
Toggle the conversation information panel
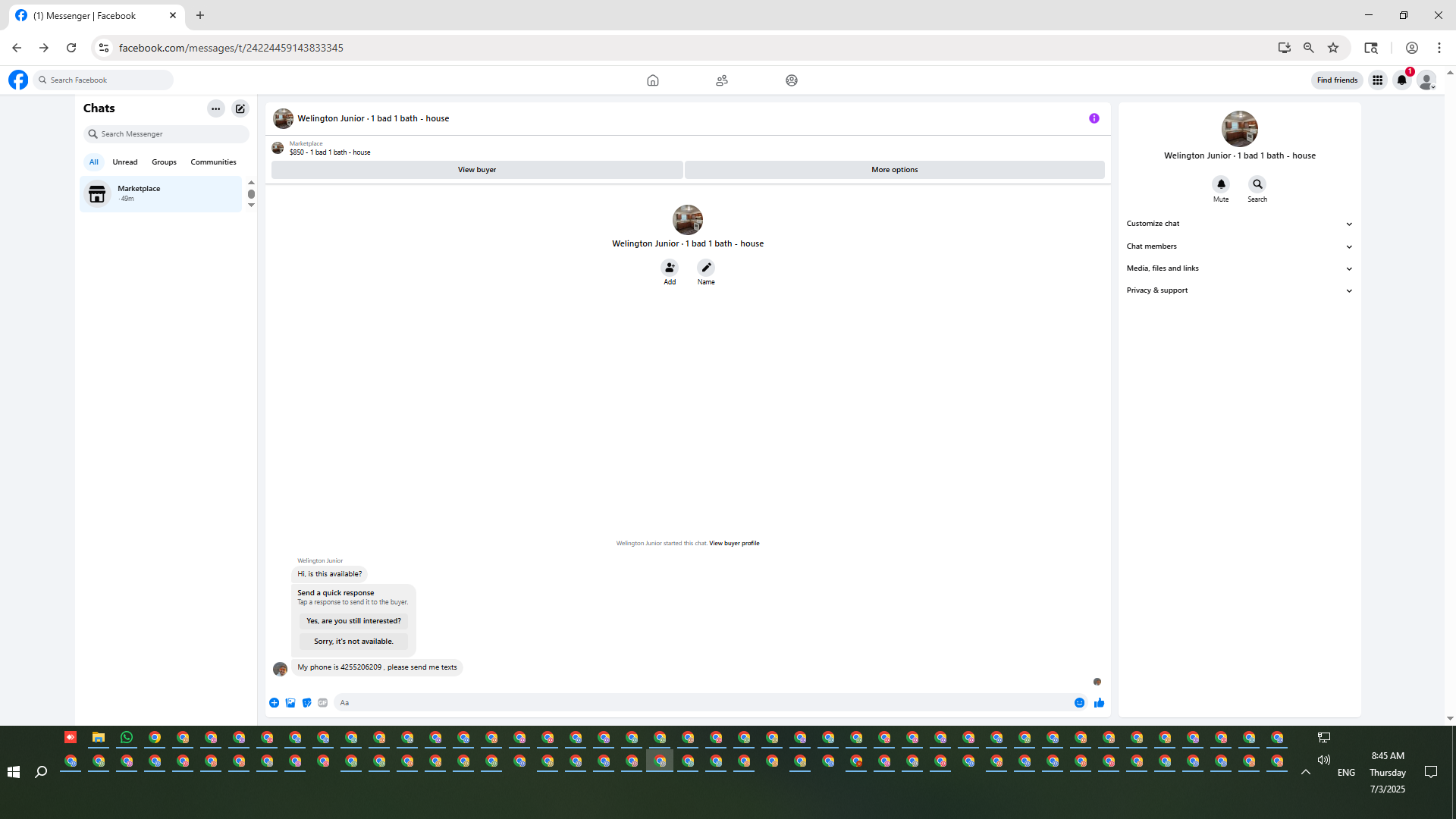click(x=1094, y=118)
